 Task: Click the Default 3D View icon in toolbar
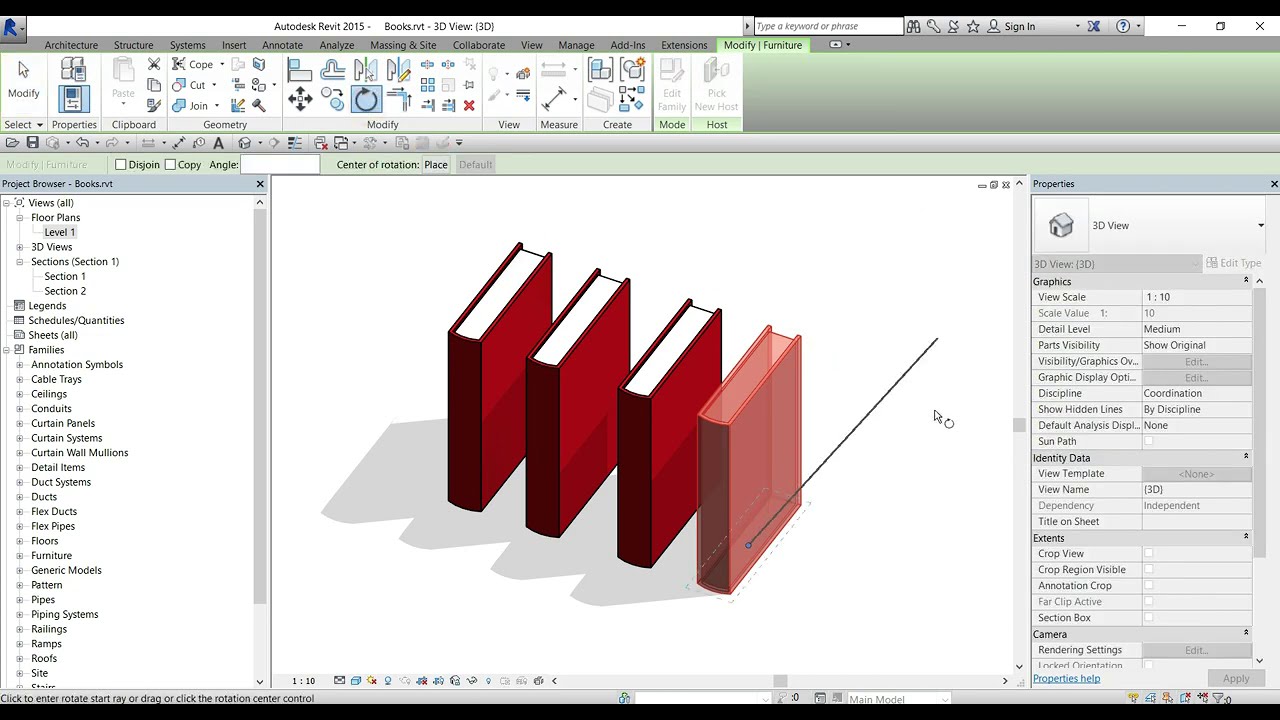pos(244,143)
